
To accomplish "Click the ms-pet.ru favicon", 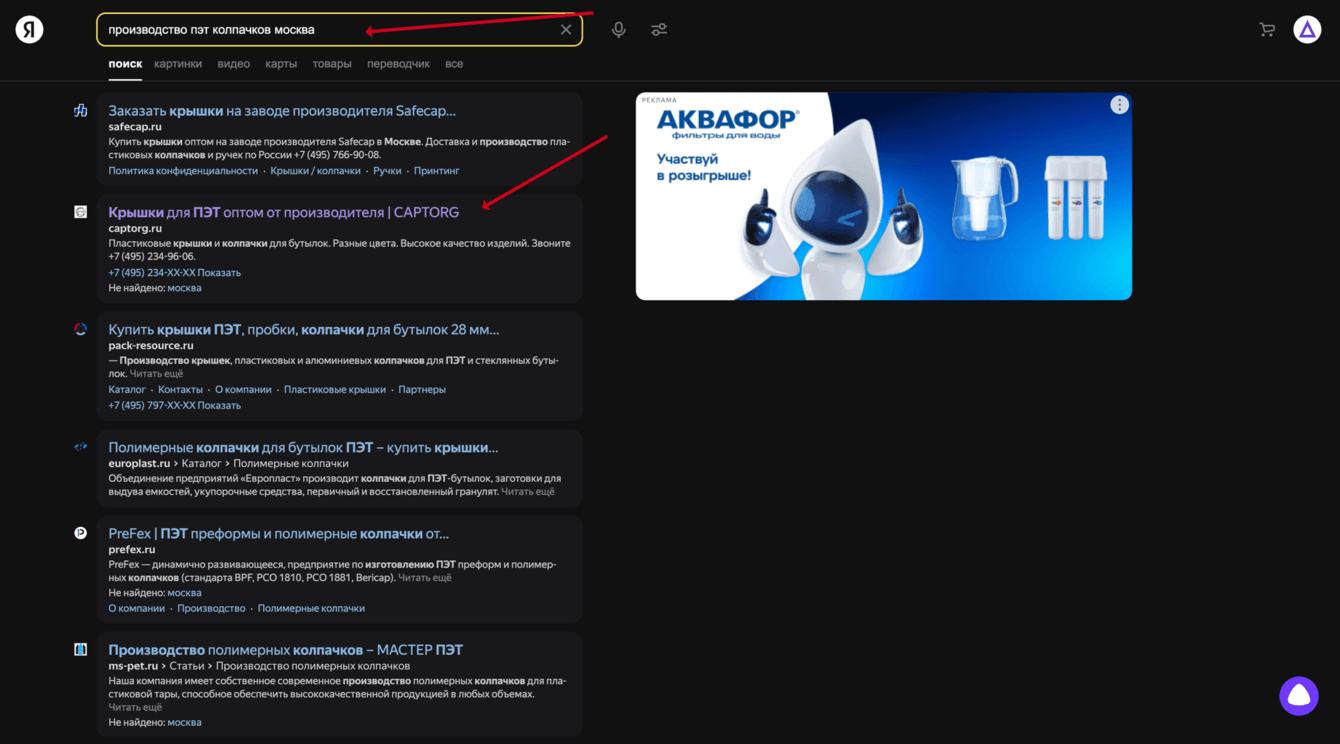I will (x=81, y=650).
